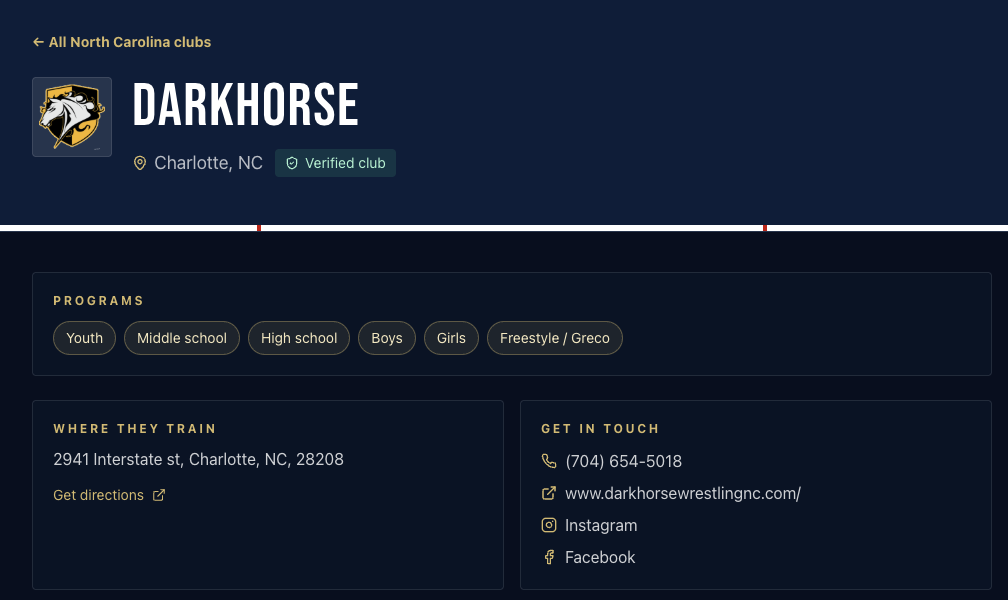Screen dimensions: 1008x600
Task: Open Get directions link
Action: click(x=109, y=495)
